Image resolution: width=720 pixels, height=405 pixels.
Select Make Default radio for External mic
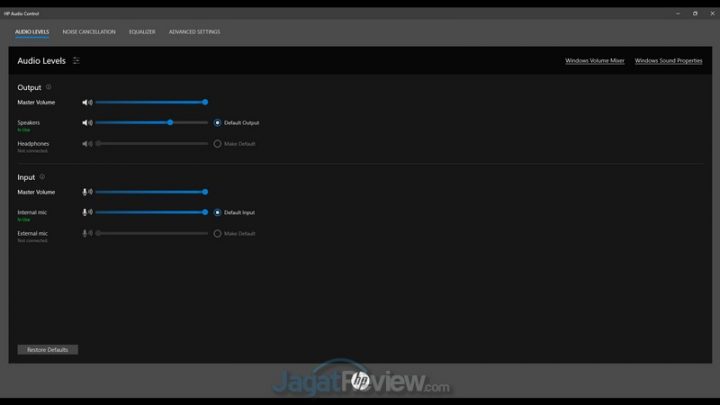point(217,234)
